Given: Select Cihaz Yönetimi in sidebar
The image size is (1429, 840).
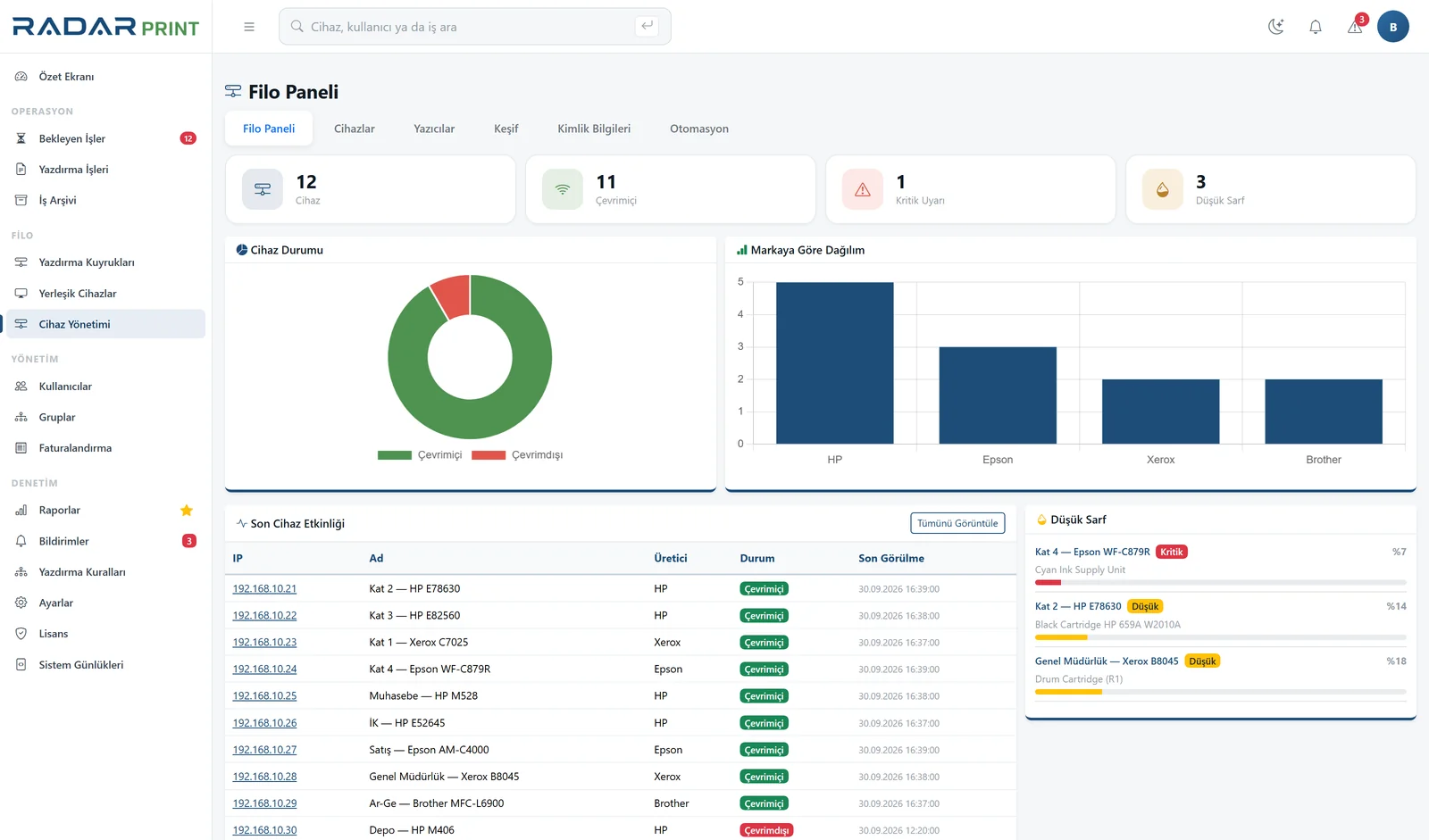Looking at the screenshot, I should coord(105,324).
